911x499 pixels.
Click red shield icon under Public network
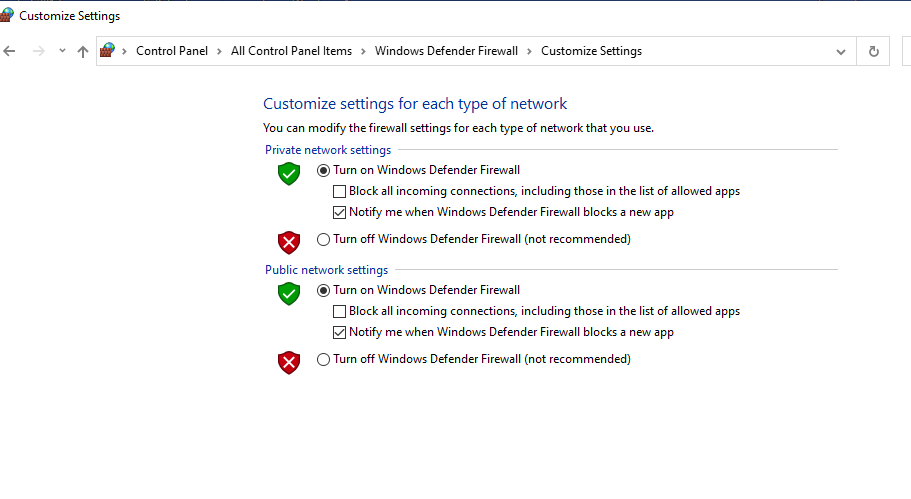pyautogui.click(x=289, y=362)
